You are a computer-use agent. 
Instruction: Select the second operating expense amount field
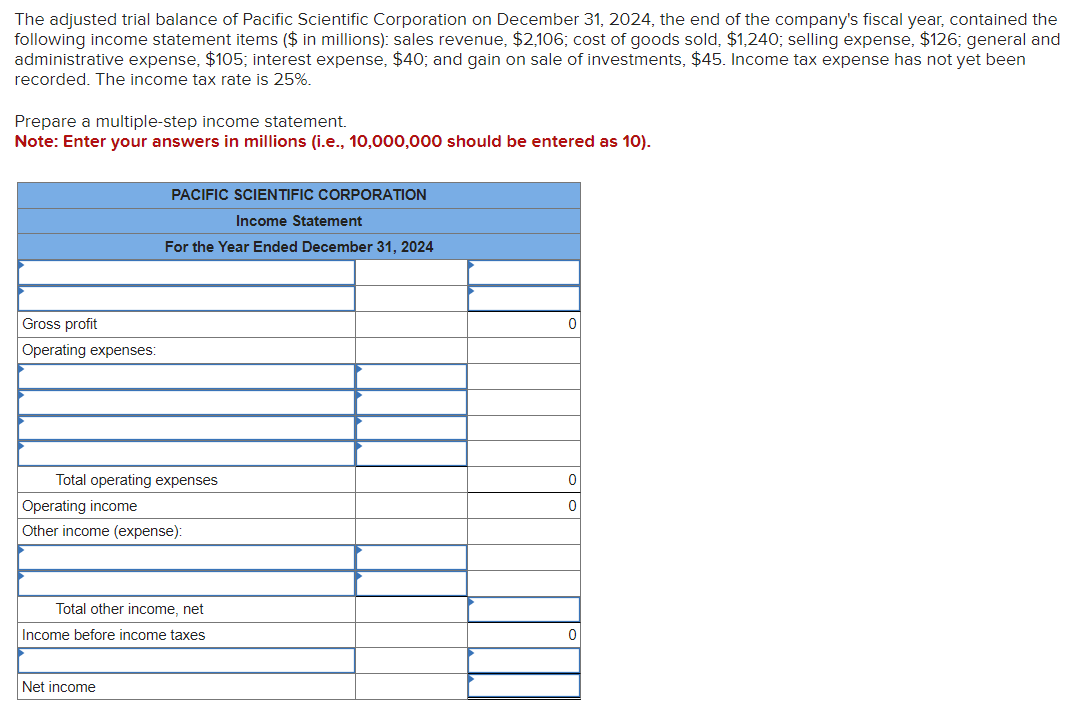[x=411, y=402]
